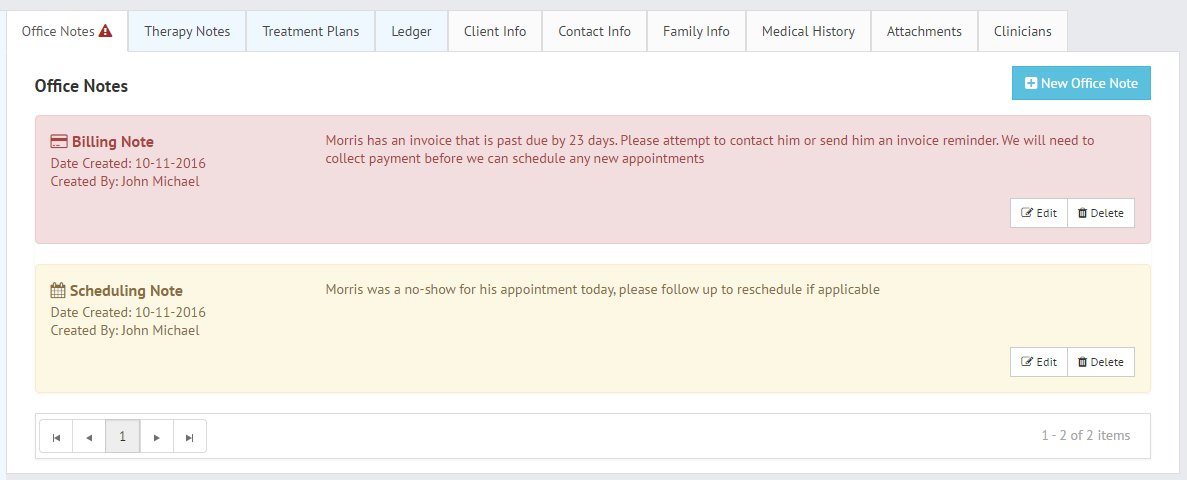The width and height of the screenshot is (1187, 480).
Task: Delete the Billing Note
Action: (x=1101, y=213)
